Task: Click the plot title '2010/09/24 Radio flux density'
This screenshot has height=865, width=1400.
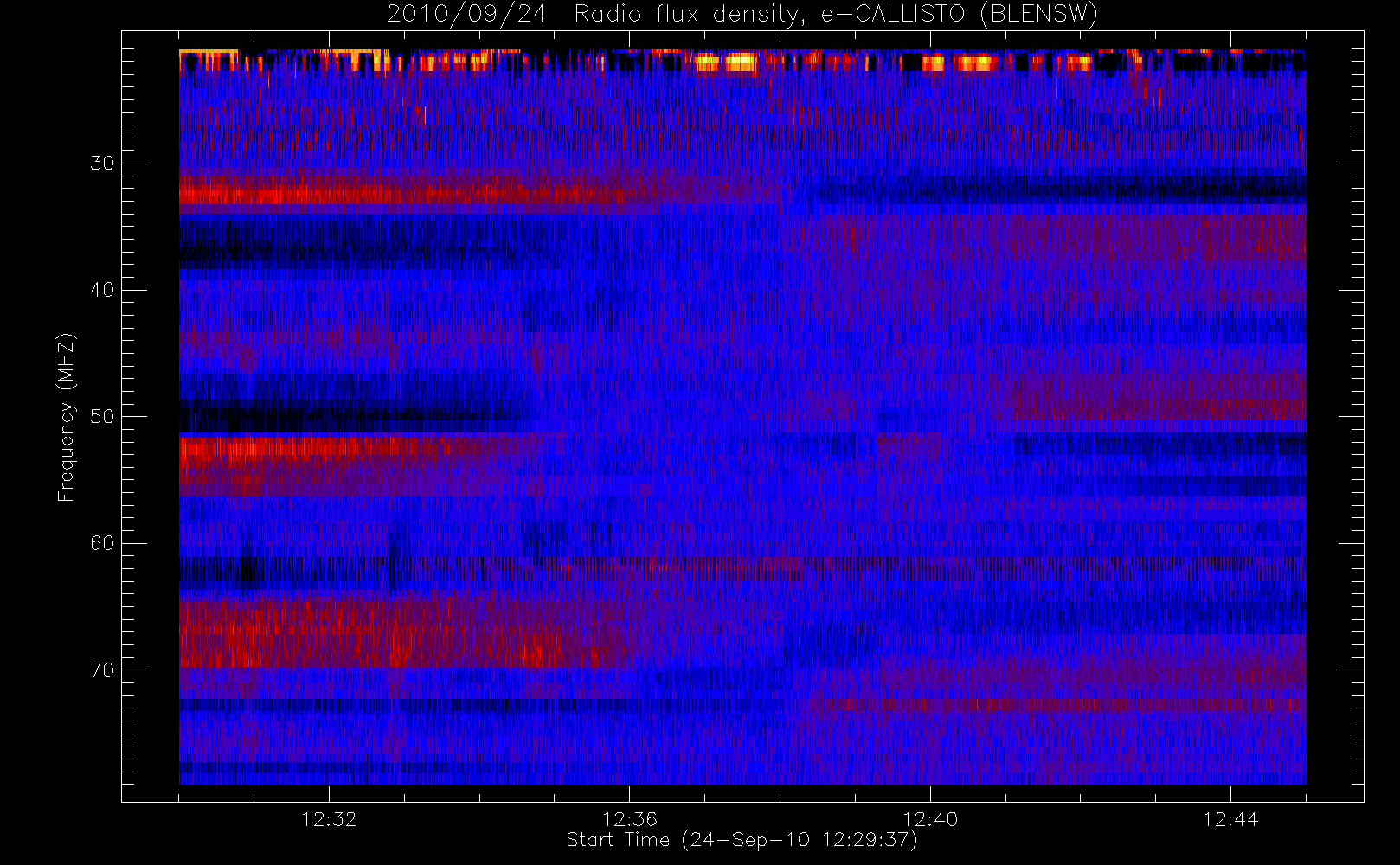Action: 742,15
